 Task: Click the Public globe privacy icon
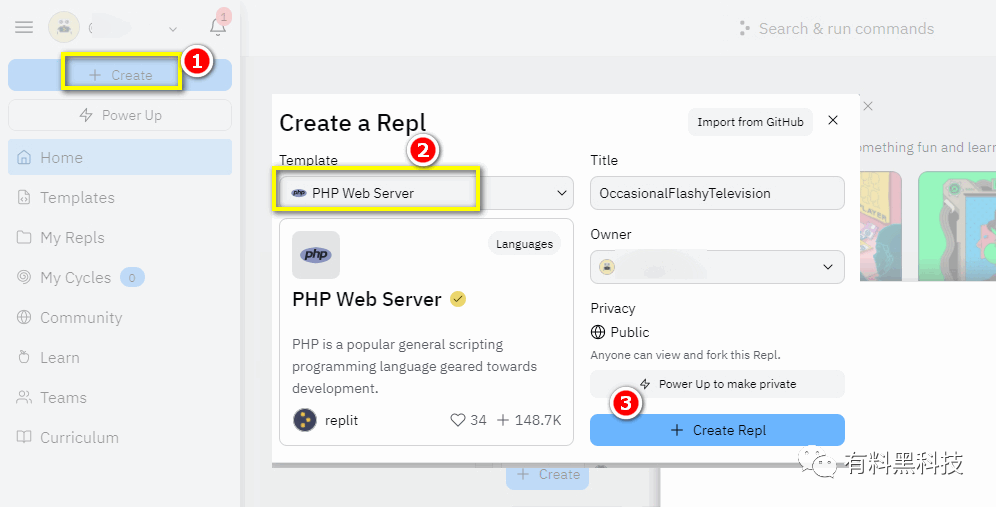coord(598,332)
